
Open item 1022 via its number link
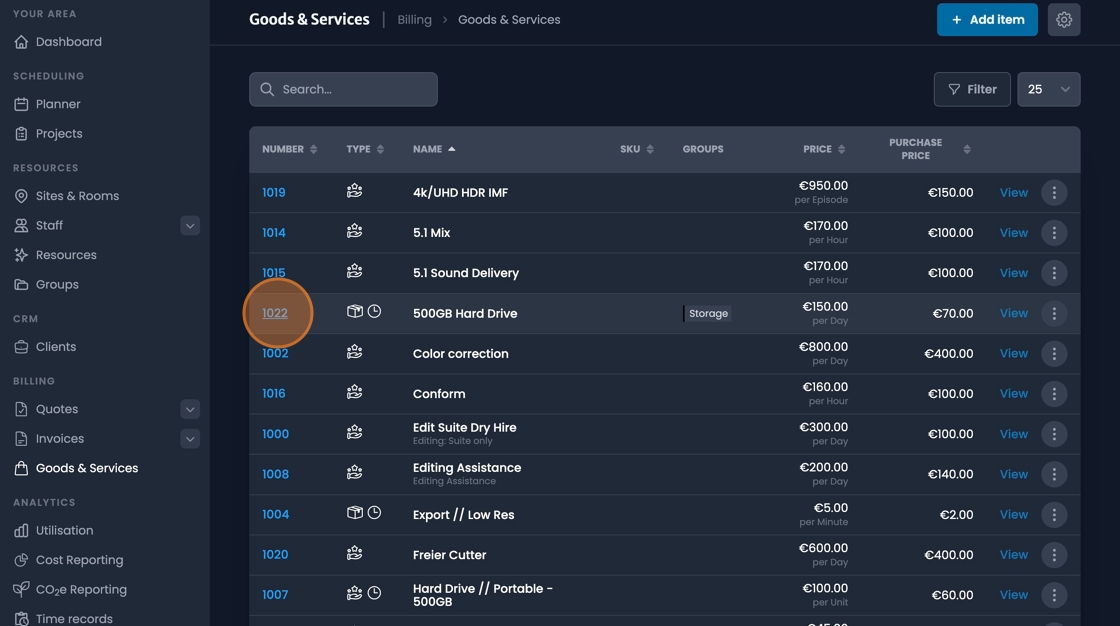click(274, 312)
